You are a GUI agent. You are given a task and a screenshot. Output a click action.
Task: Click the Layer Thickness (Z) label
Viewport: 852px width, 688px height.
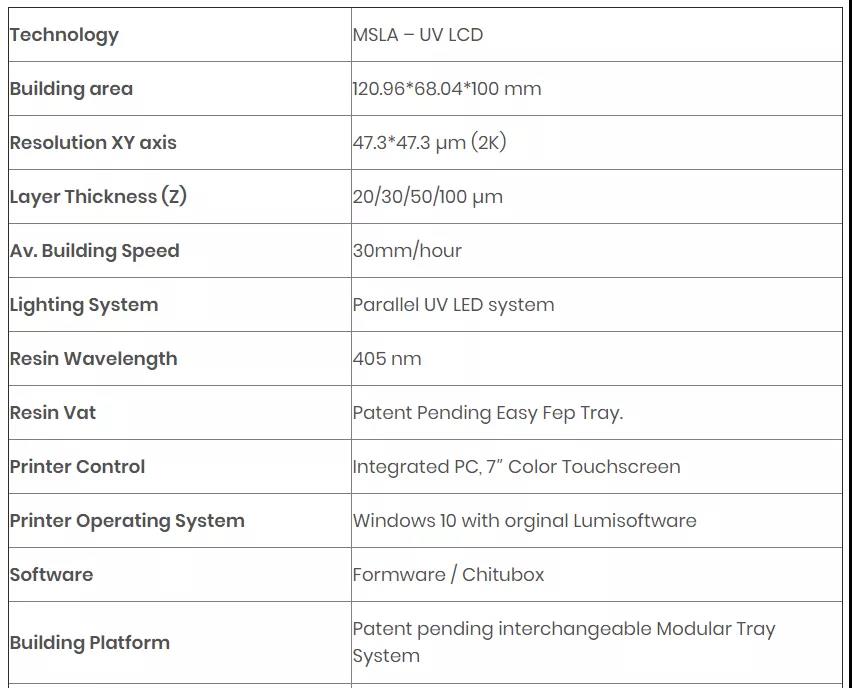pyautogui.click(x=98, y=197)
